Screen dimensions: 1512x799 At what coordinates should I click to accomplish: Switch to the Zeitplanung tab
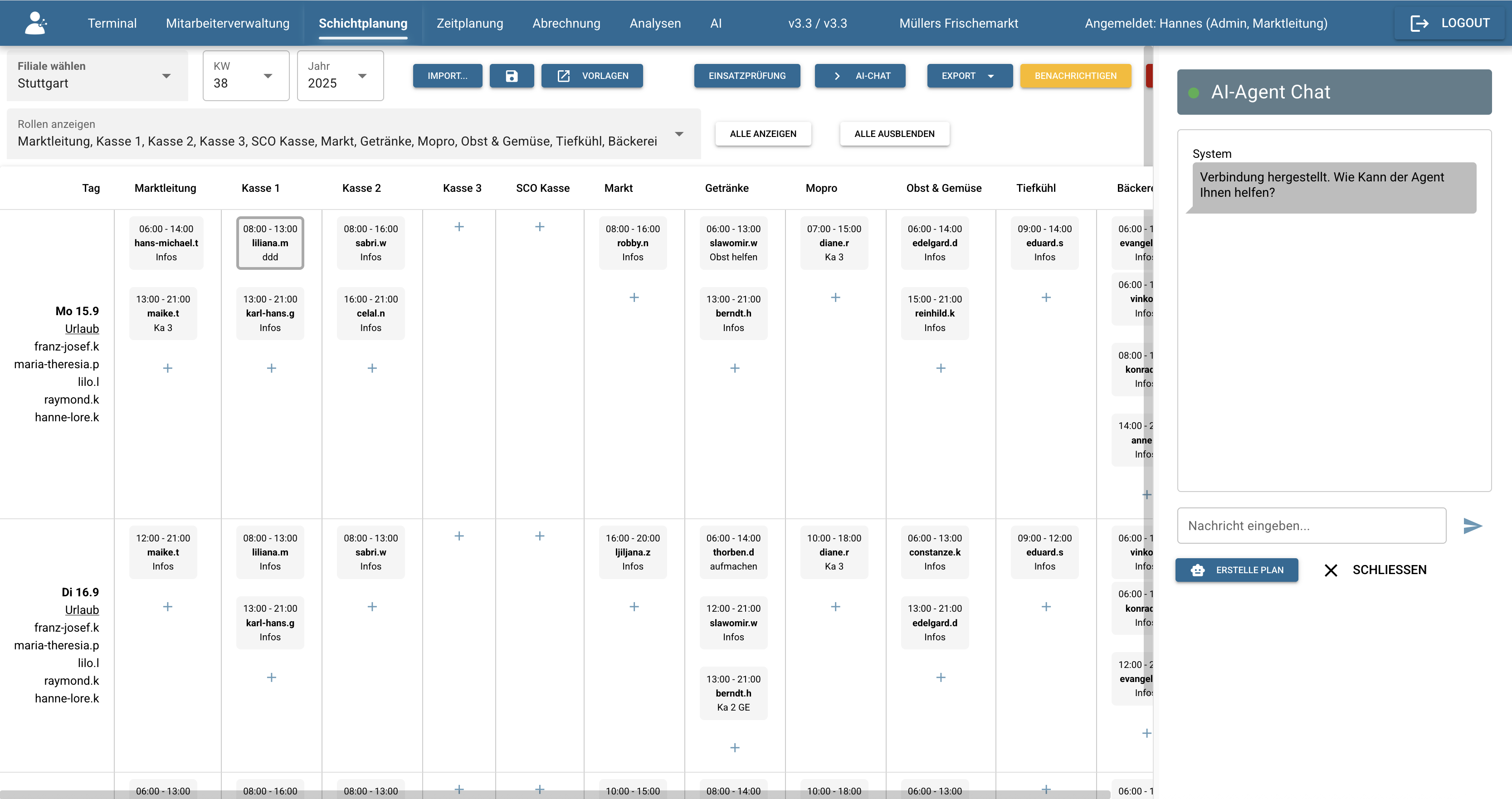click(x=469, y=23)
